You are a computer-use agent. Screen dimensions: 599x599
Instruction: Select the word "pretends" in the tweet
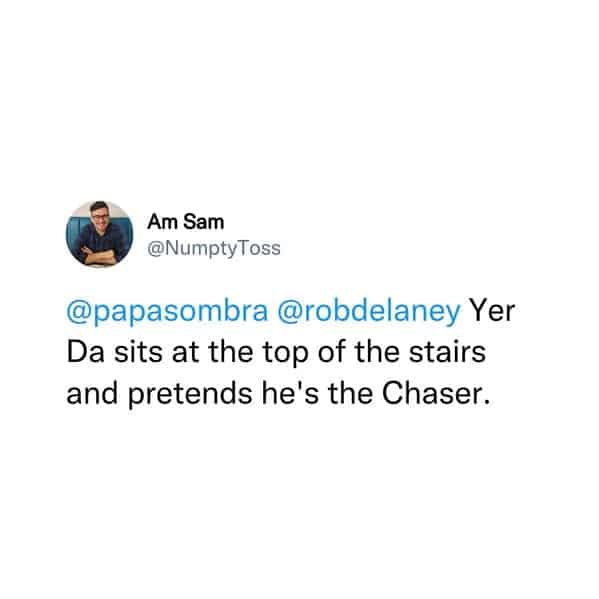point(190,394)
